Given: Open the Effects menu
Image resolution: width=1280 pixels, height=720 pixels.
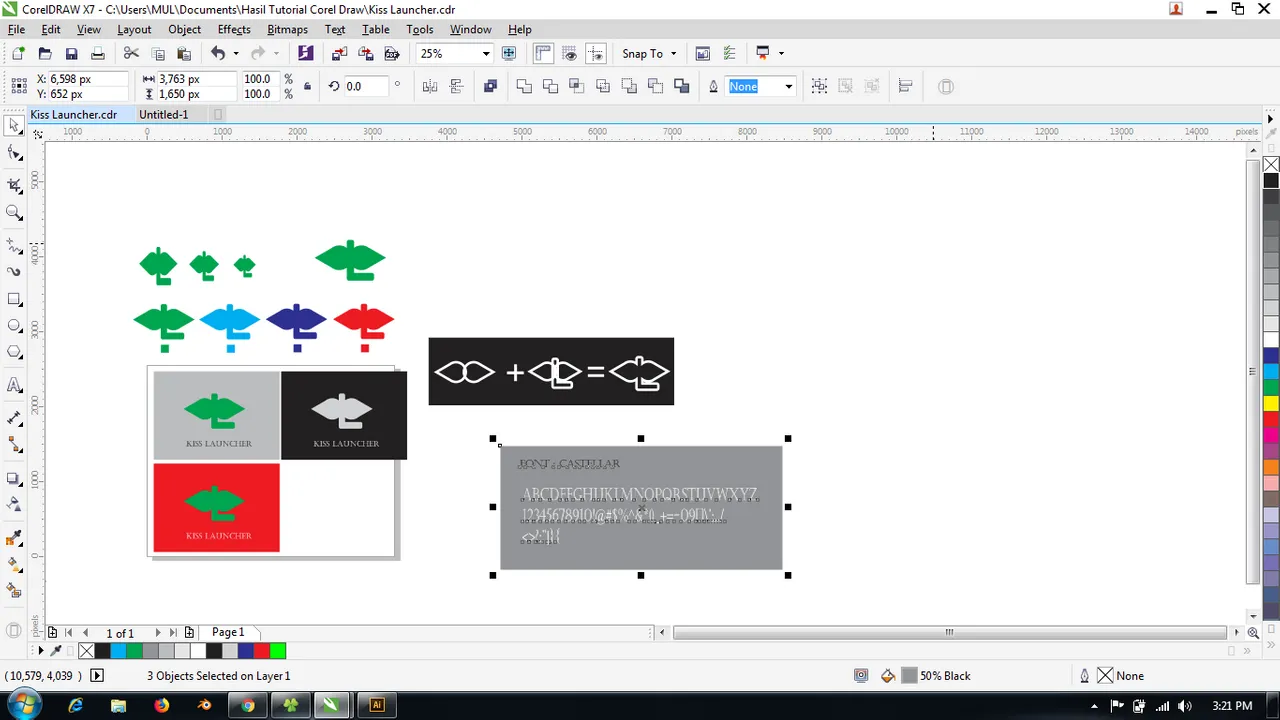Looking at the screenshot, I should [234, 29].
